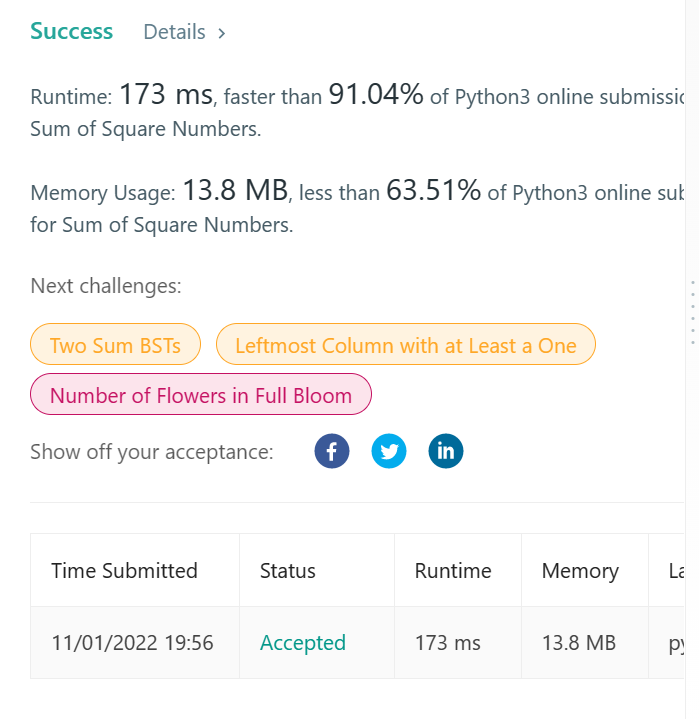Click the 173 ms cell in the table
Screen dimensions: 699x719
point(448,643)
